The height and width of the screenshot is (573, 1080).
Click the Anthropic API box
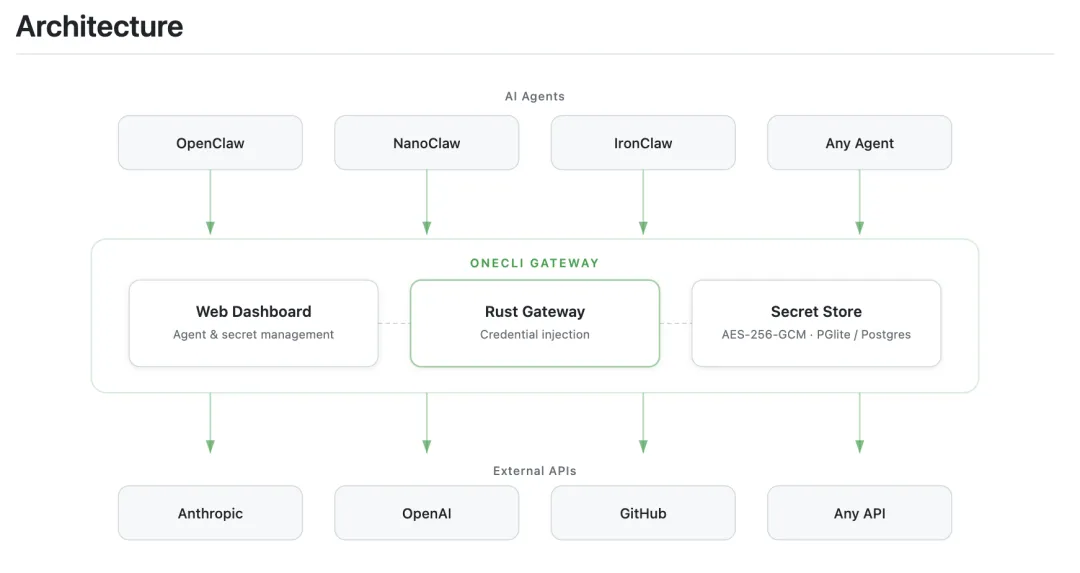pyautogui.click(x=210, y=513)
